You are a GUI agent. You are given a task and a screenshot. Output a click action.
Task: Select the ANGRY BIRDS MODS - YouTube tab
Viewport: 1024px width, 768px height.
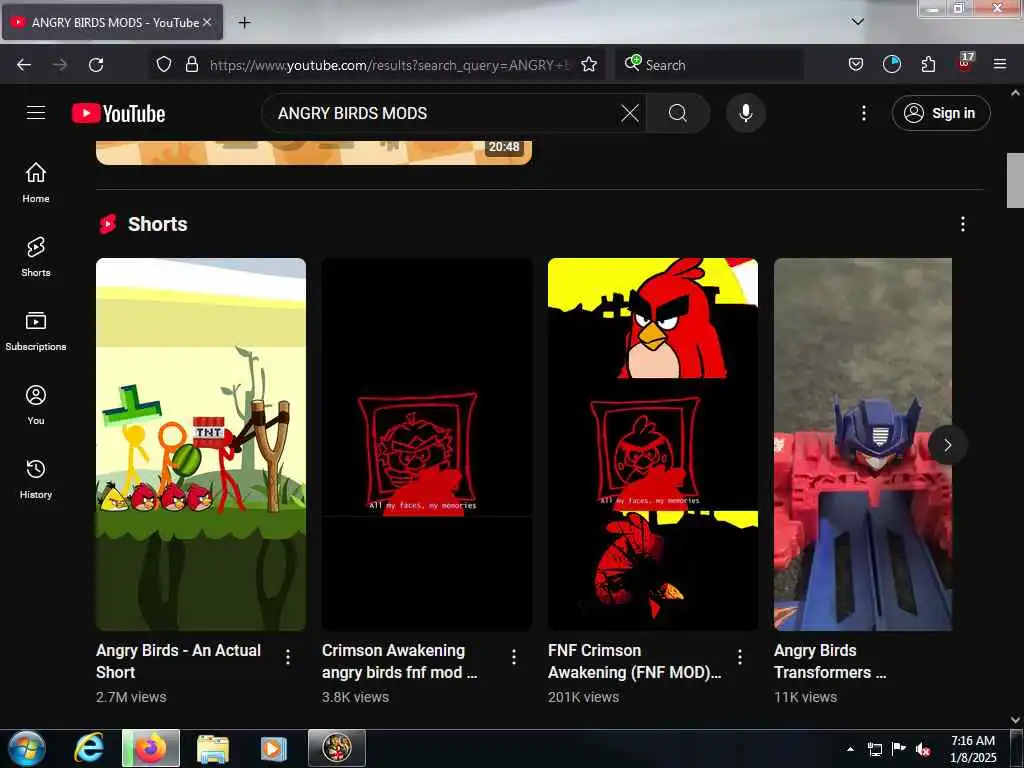pyautogui.click(x=112, y=22)
